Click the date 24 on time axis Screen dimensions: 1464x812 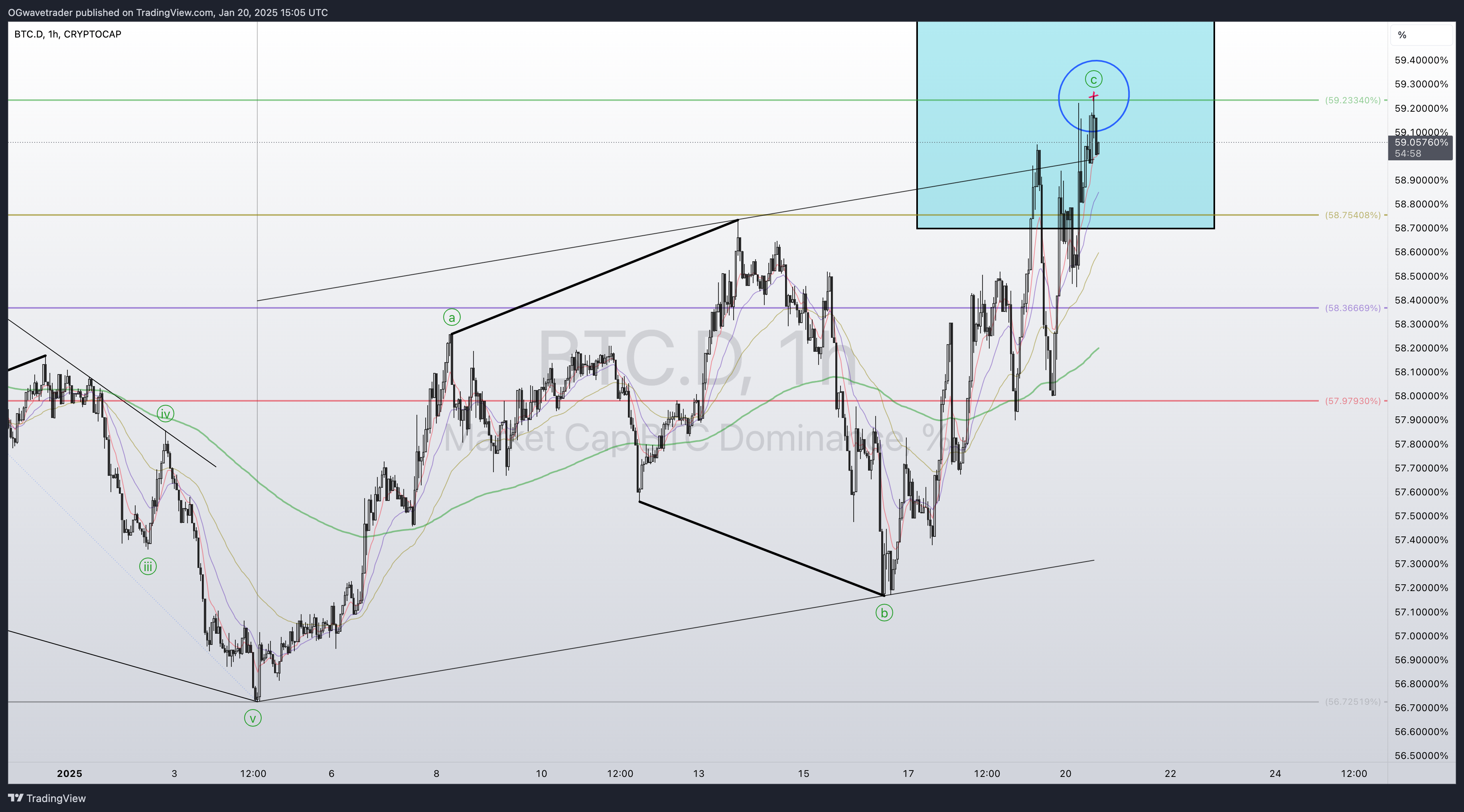click(x=1275, y=773)
